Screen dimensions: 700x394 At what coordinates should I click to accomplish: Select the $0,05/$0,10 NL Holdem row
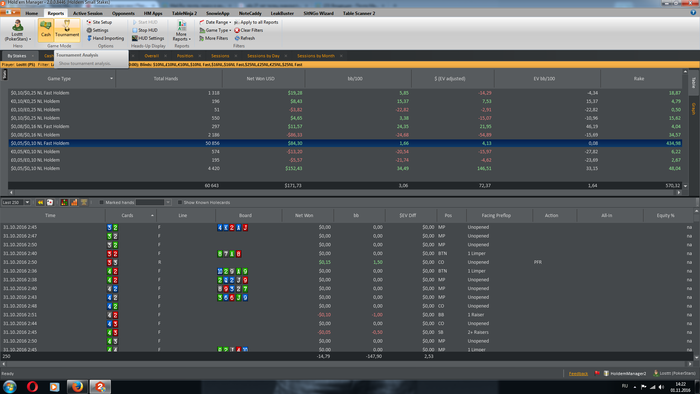[345, 168]
